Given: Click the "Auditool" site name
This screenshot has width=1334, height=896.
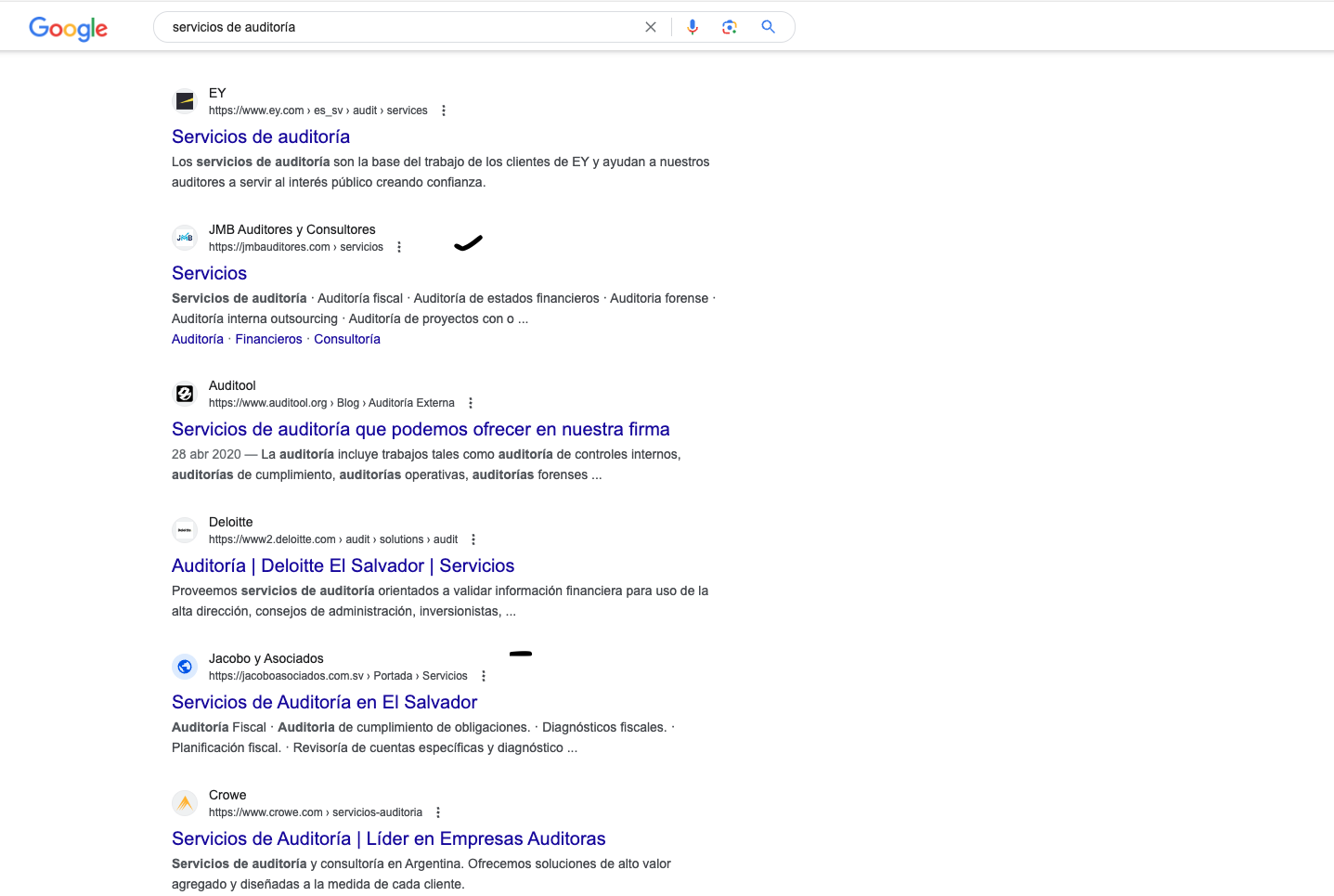Looking at the screenshot, I should click(x=232, y=385).
